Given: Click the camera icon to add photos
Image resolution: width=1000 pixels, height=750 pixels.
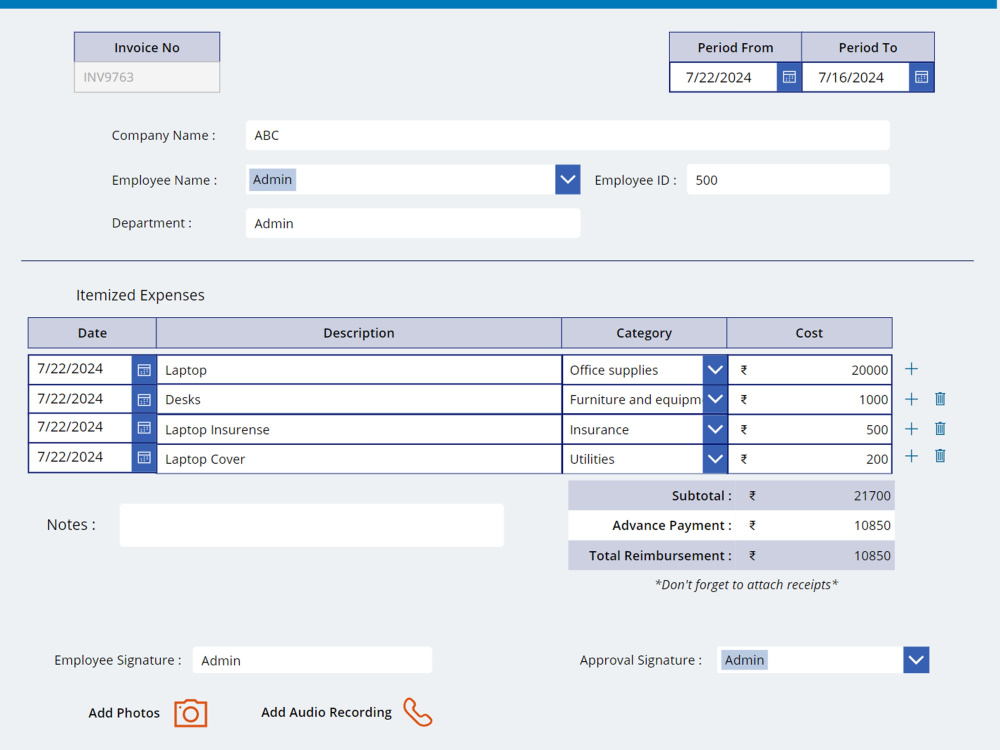Looking at the screenshot, I should pyautogui.click(x=191, y=713).
